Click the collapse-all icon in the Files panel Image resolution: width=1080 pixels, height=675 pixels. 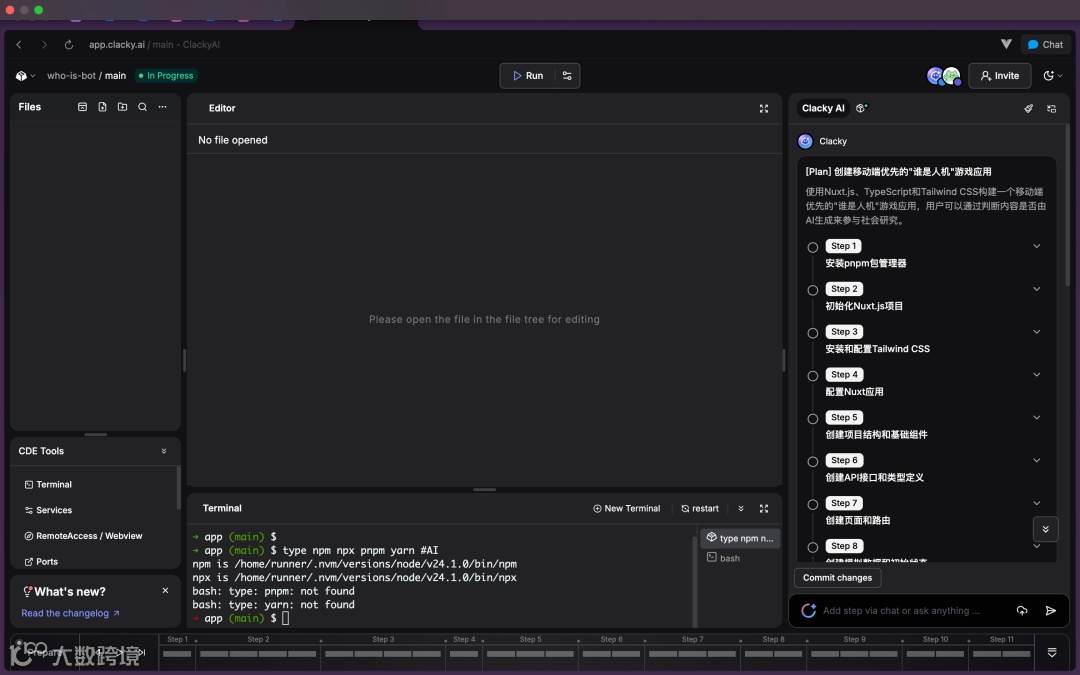coord(83,107)
